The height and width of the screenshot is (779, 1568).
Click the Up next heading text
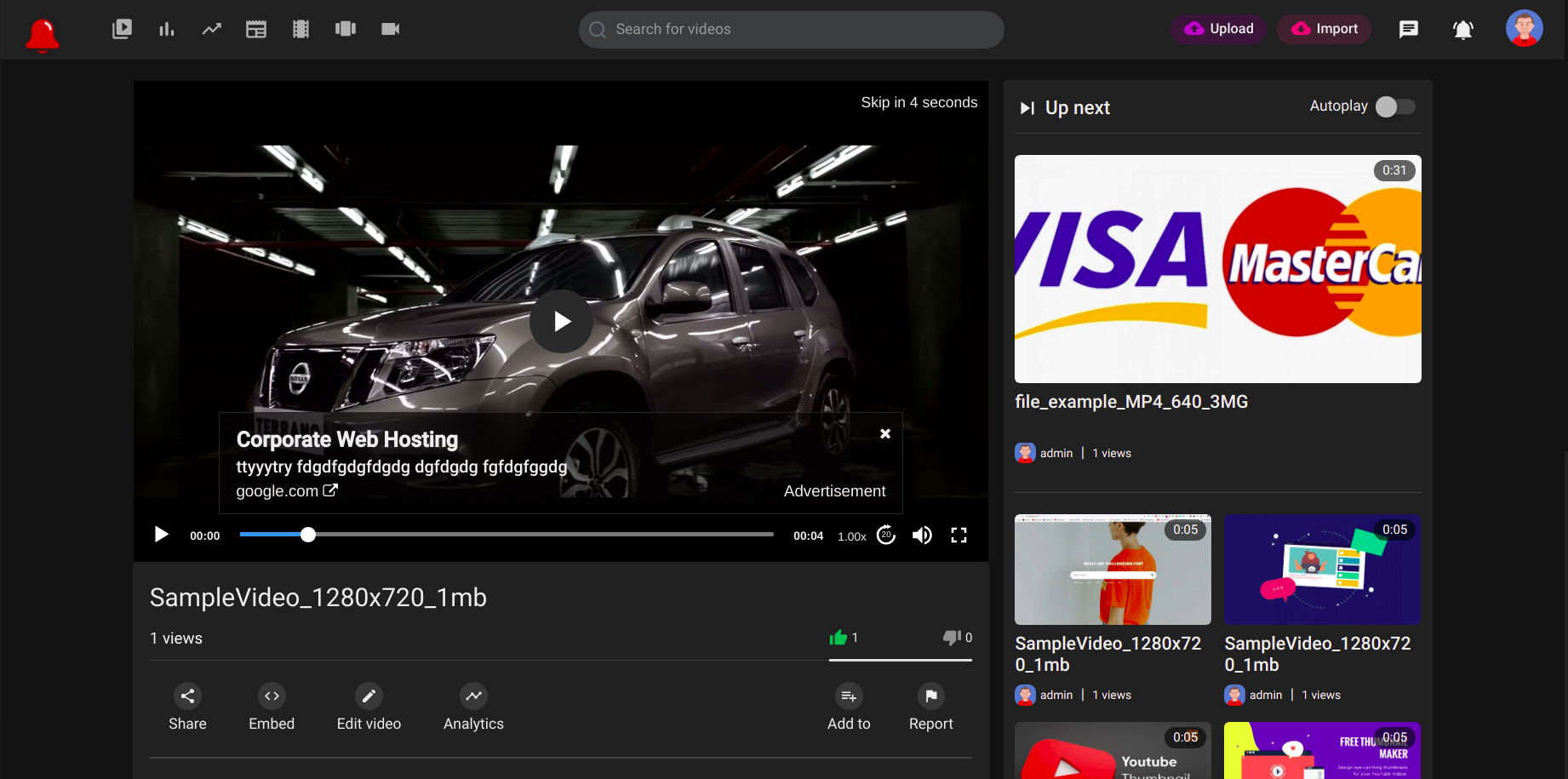[1078, 108]
